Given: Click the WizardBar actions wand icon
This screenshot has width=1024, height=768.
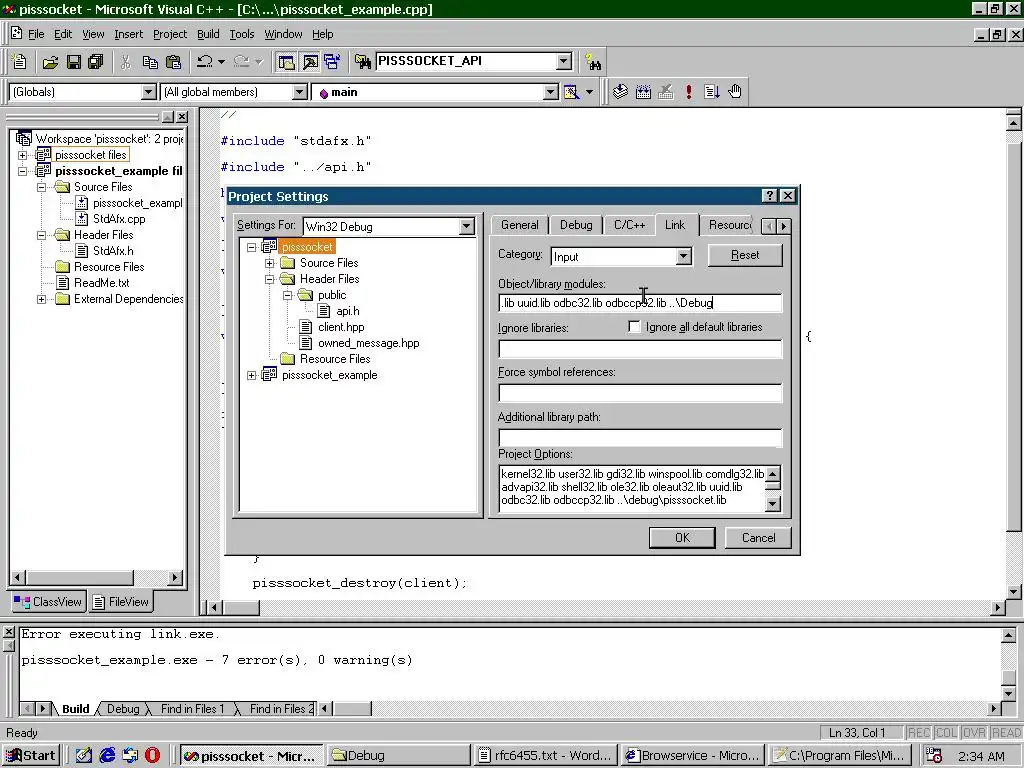Looking at the screenshot, I should tap(571, 92).
